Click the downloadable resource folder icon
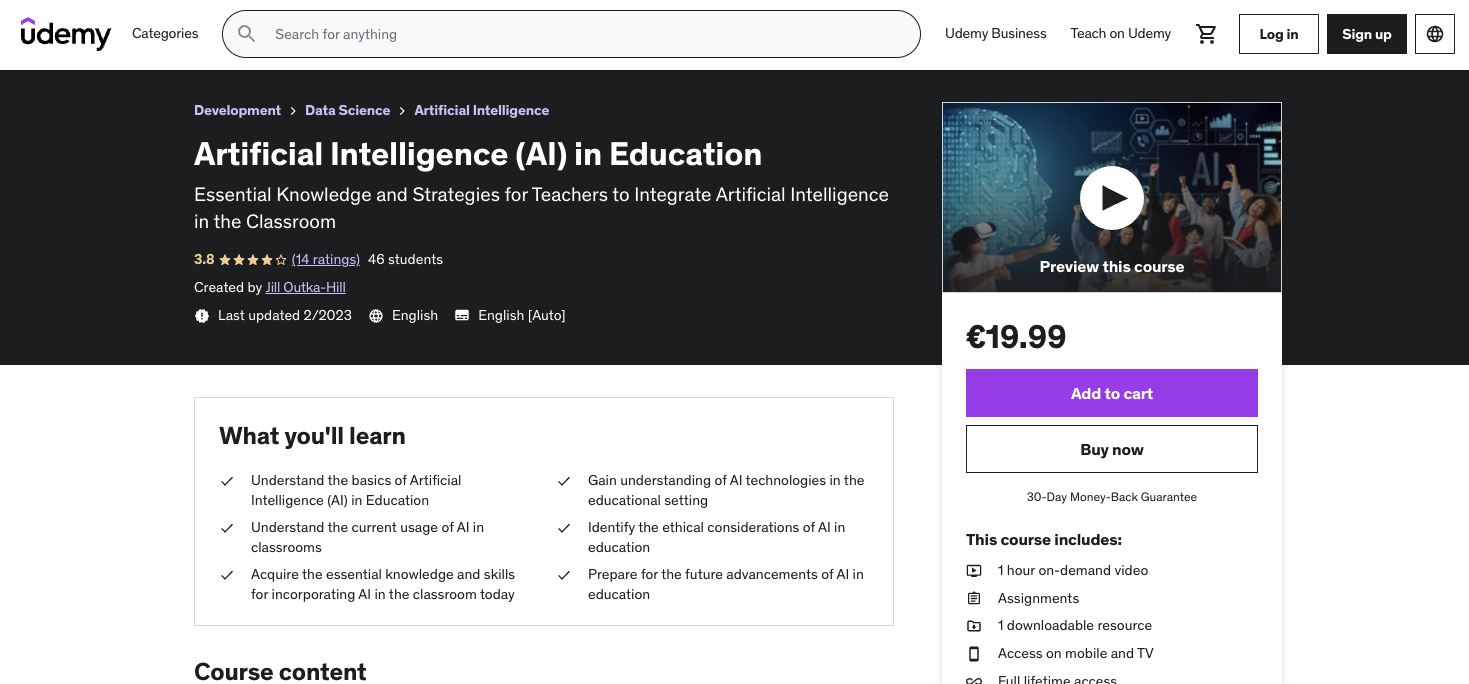This screenshot has height=684, width=1469. point(974,625)
